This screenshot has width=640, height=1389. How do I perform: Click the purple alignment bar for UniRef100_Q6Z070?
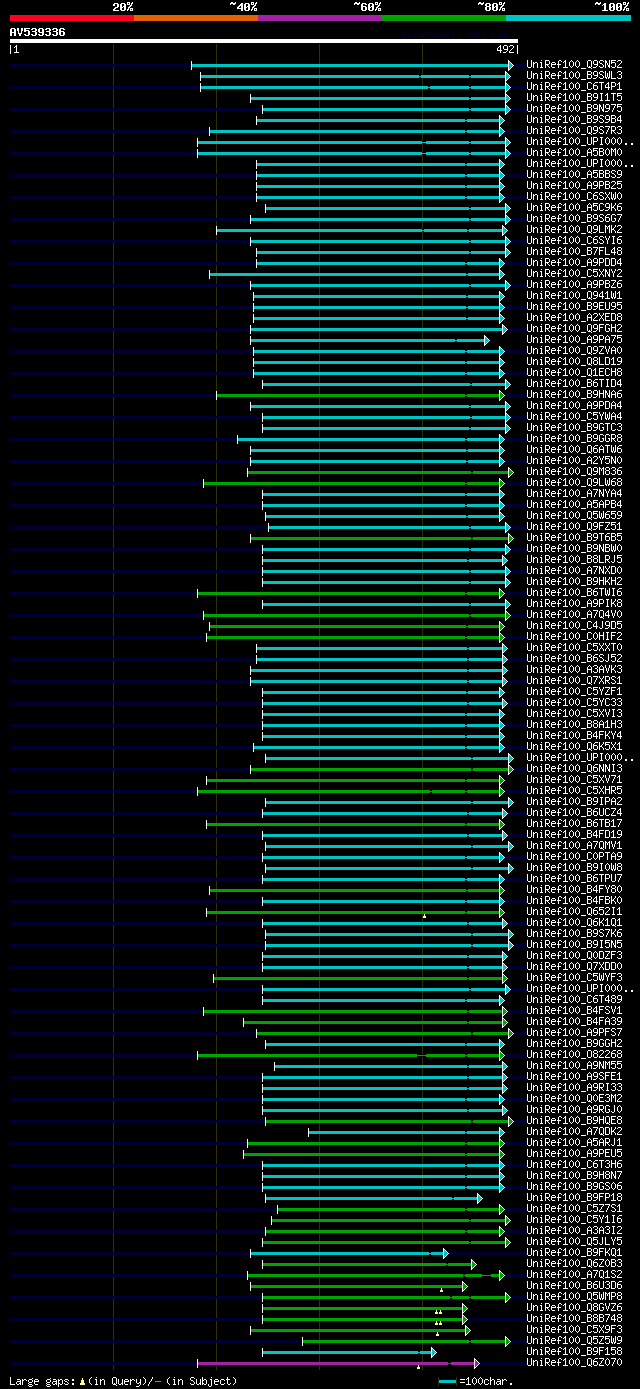click(x=338, y=1363)
